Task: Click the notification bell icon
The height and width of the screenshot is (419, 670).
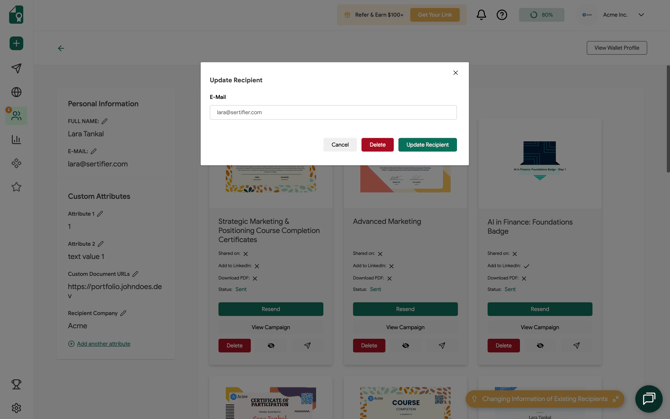Action: click(x=481, y=15)
